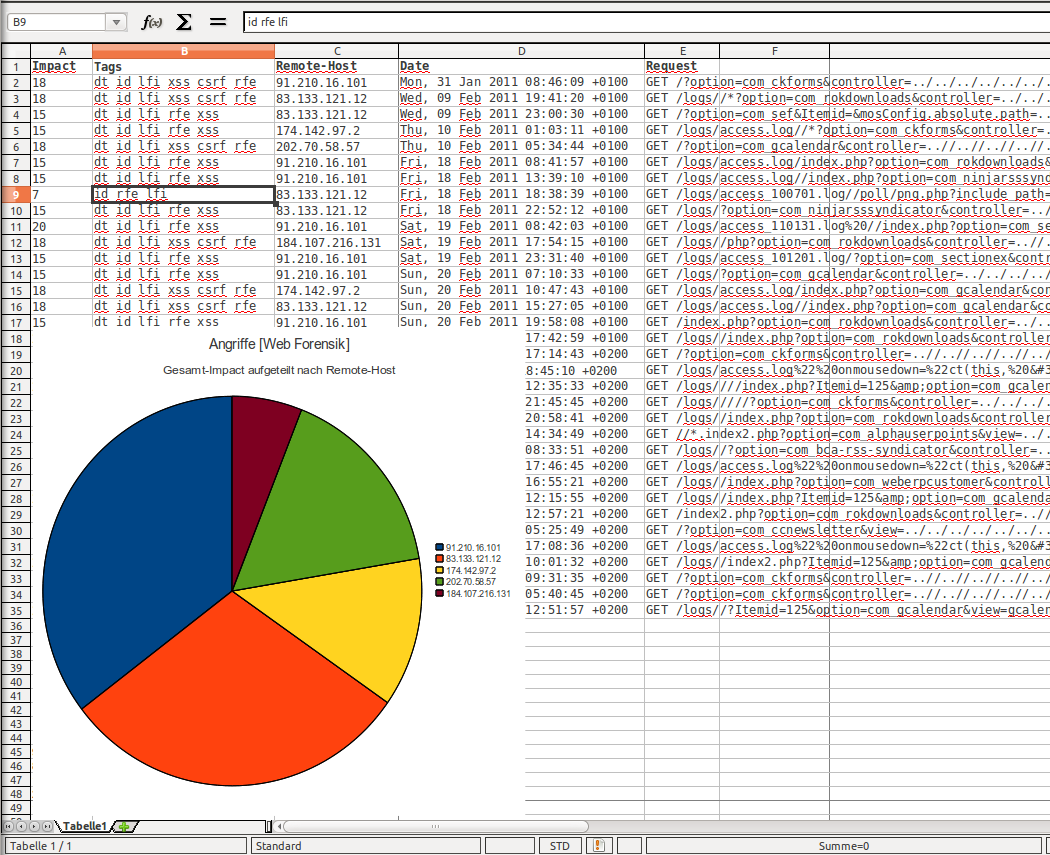The image size is (1050, 855).
Task: Click the Standard page style field in the status bar
Action: click(x=366, y=845)
